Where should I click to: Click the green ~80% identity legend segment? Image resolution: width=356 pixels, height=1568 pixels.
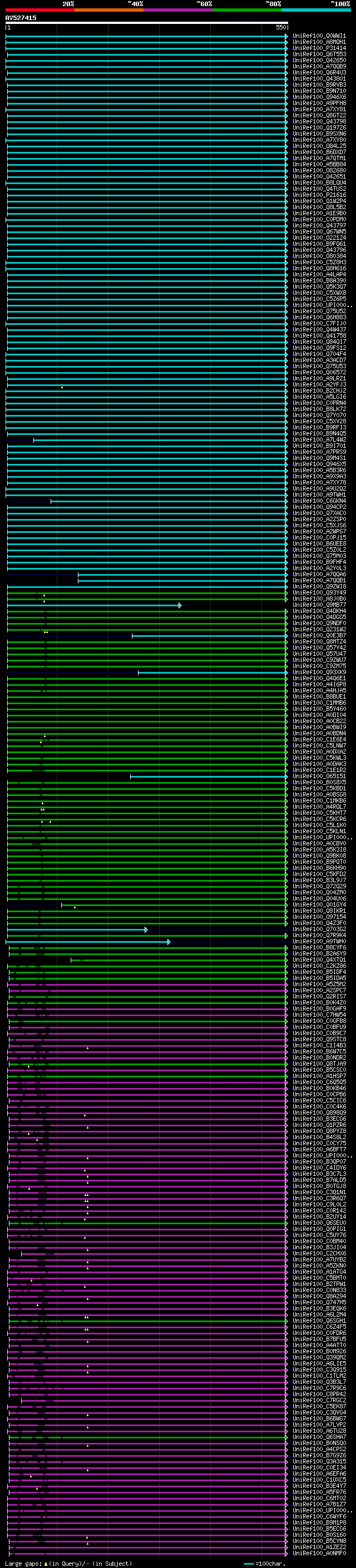pyautogui.click(x=247, y=10)
